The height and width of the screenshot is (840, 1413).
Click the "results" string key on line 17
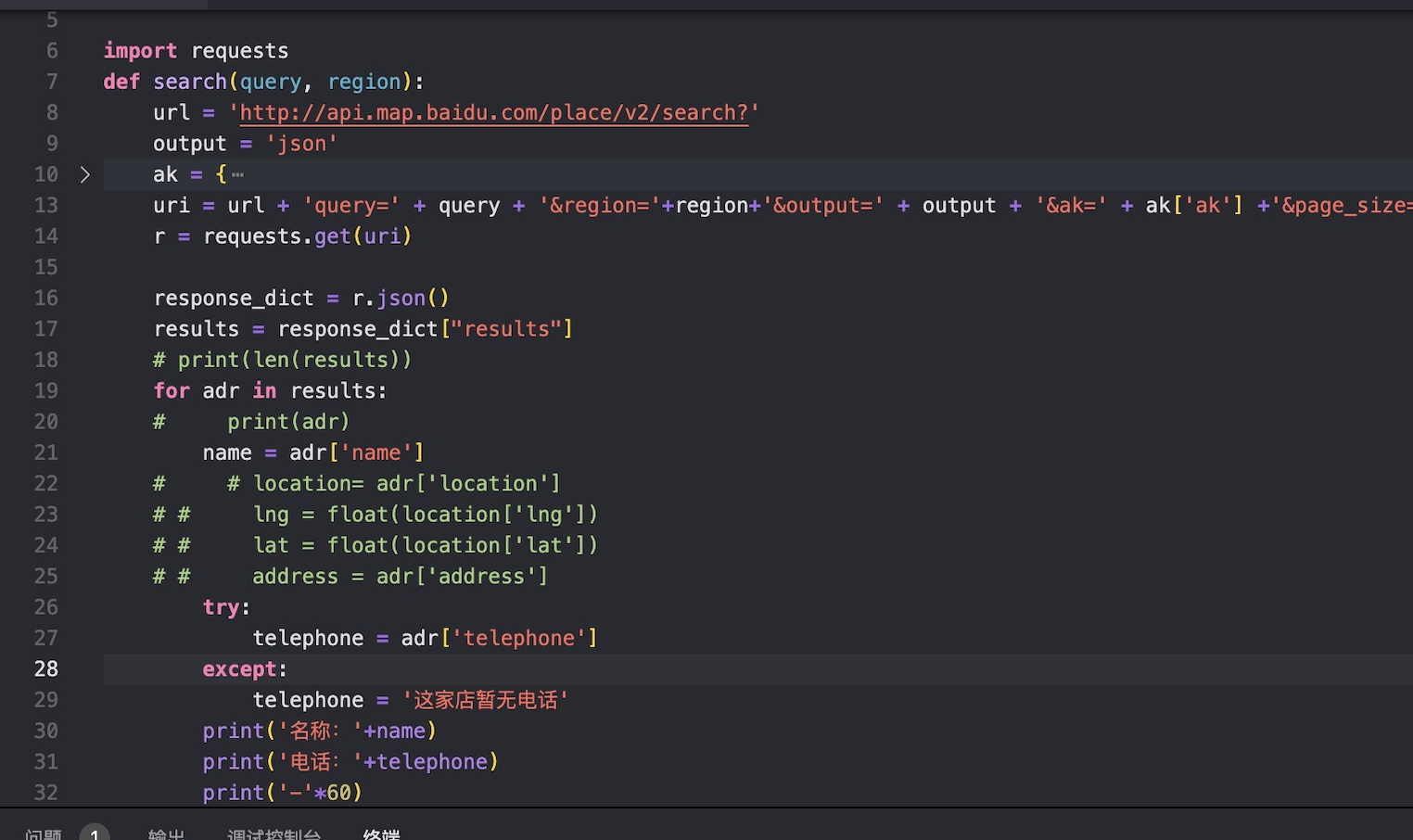[x=507, y=329]
